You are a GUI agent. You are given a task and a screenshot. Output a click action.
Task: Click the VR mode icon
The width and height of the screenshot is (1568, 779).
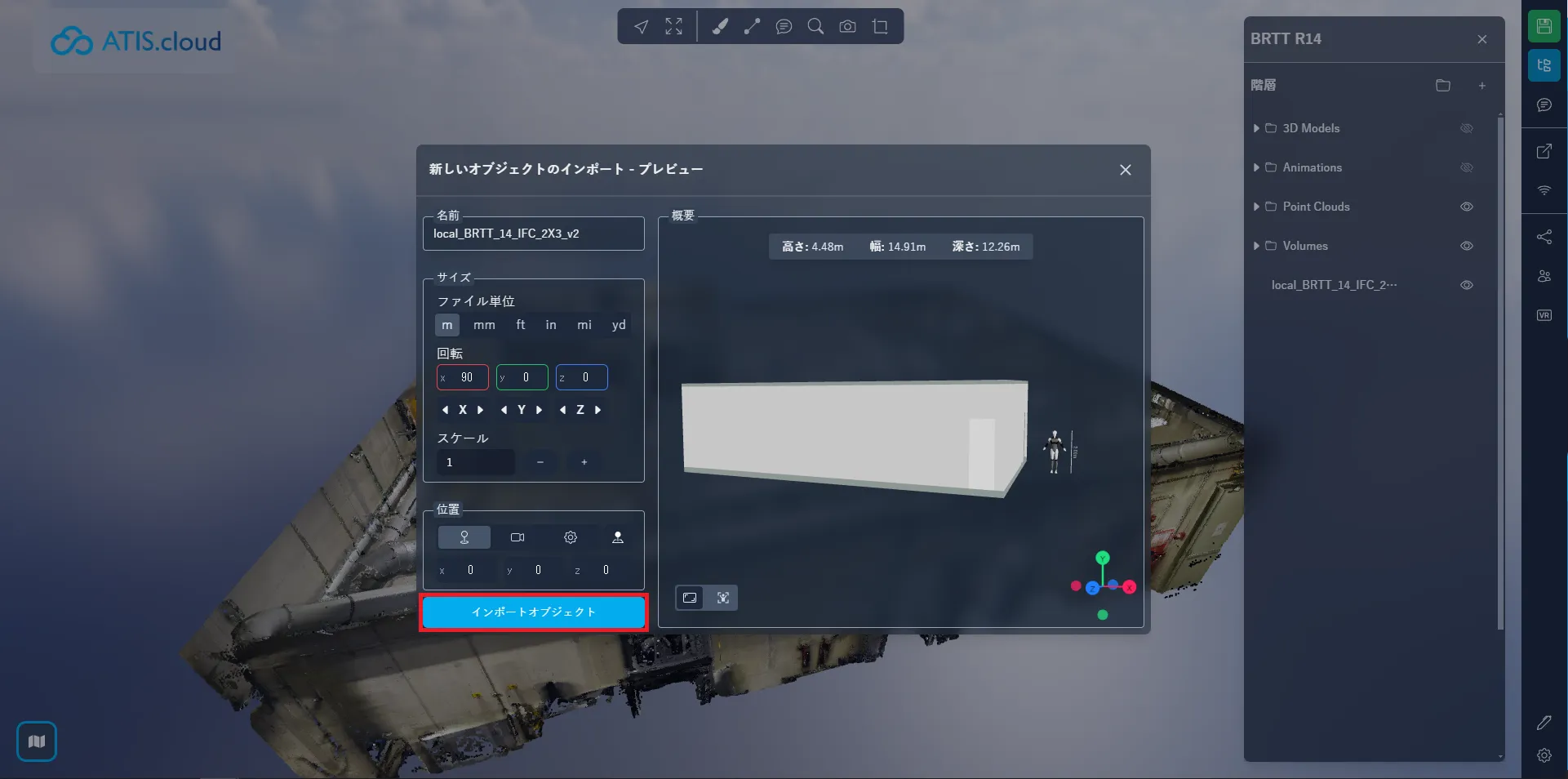[1544, 315]
